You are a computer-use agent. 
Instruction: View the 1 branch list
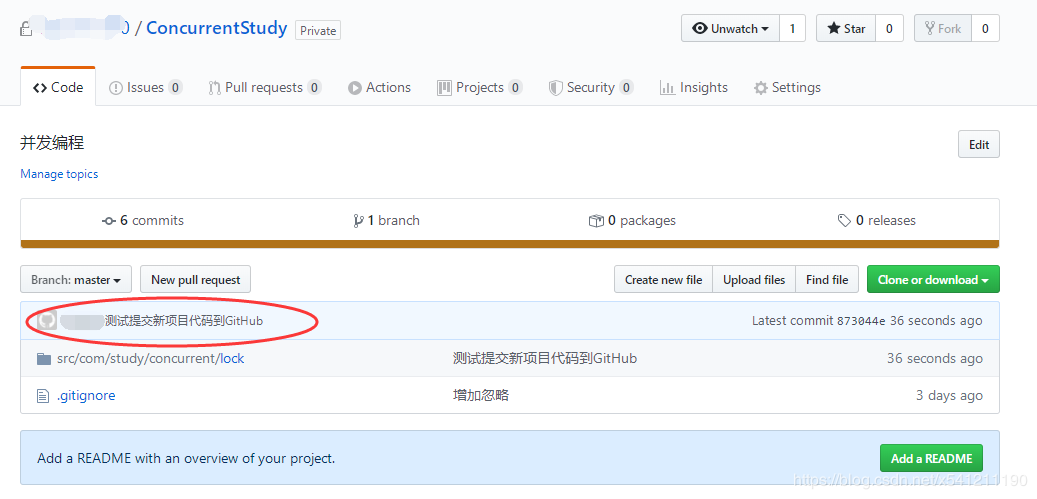pyautogui.click(x=387, y=220)
